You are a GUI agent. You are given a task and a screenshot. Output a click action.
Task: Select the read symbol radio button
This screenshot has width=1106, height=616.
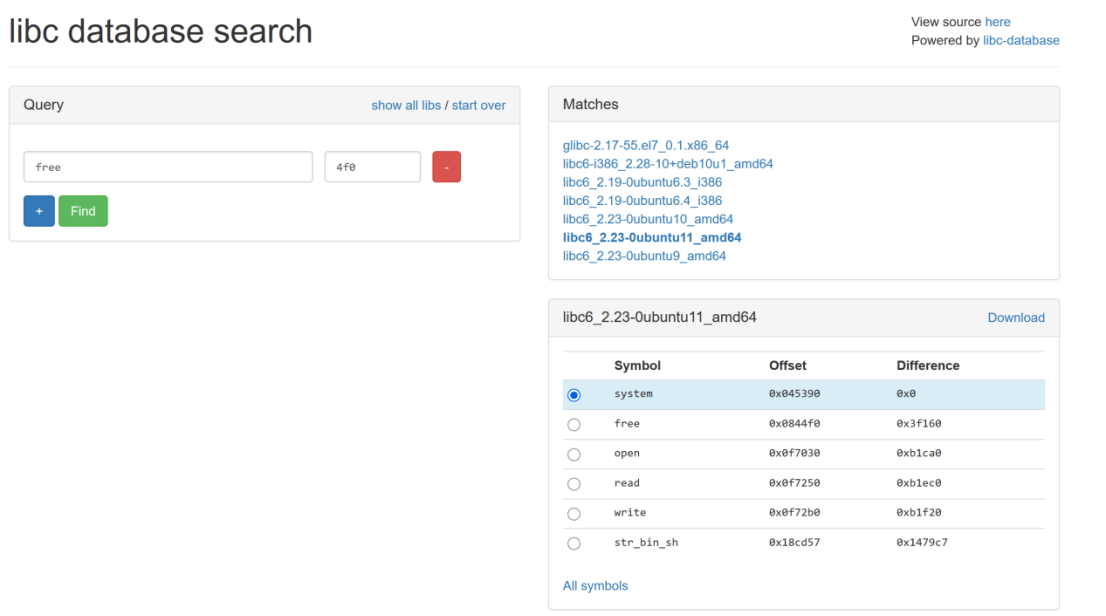click(574, 484)
